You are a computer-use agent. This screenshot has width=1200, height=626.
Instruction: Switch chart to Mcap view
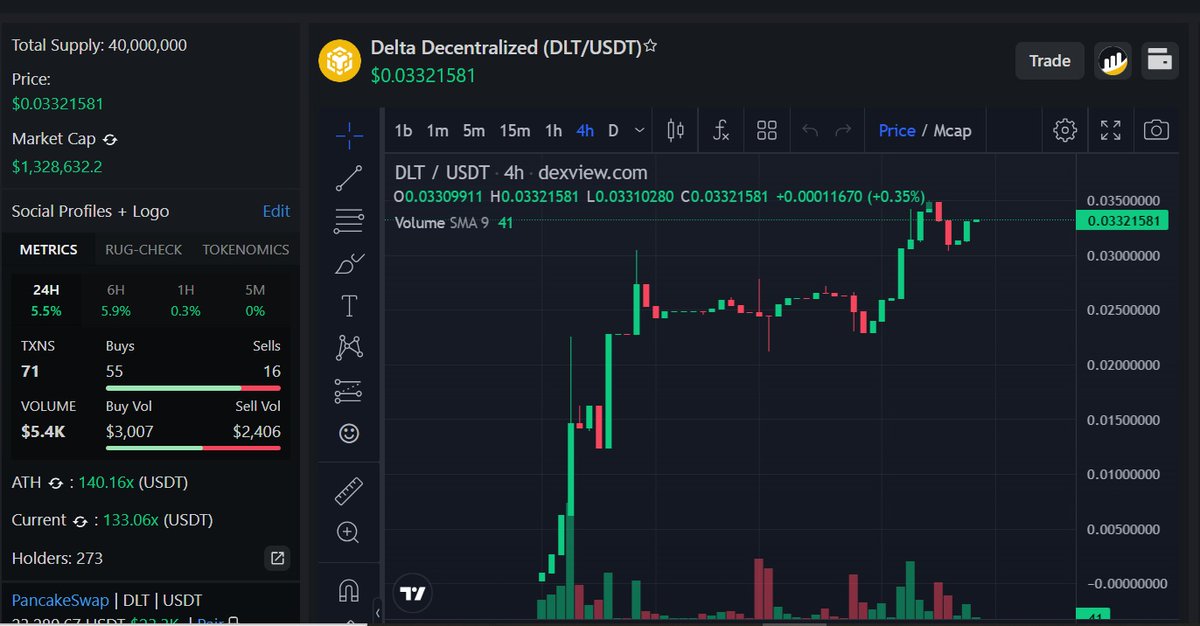coord(952,130)
